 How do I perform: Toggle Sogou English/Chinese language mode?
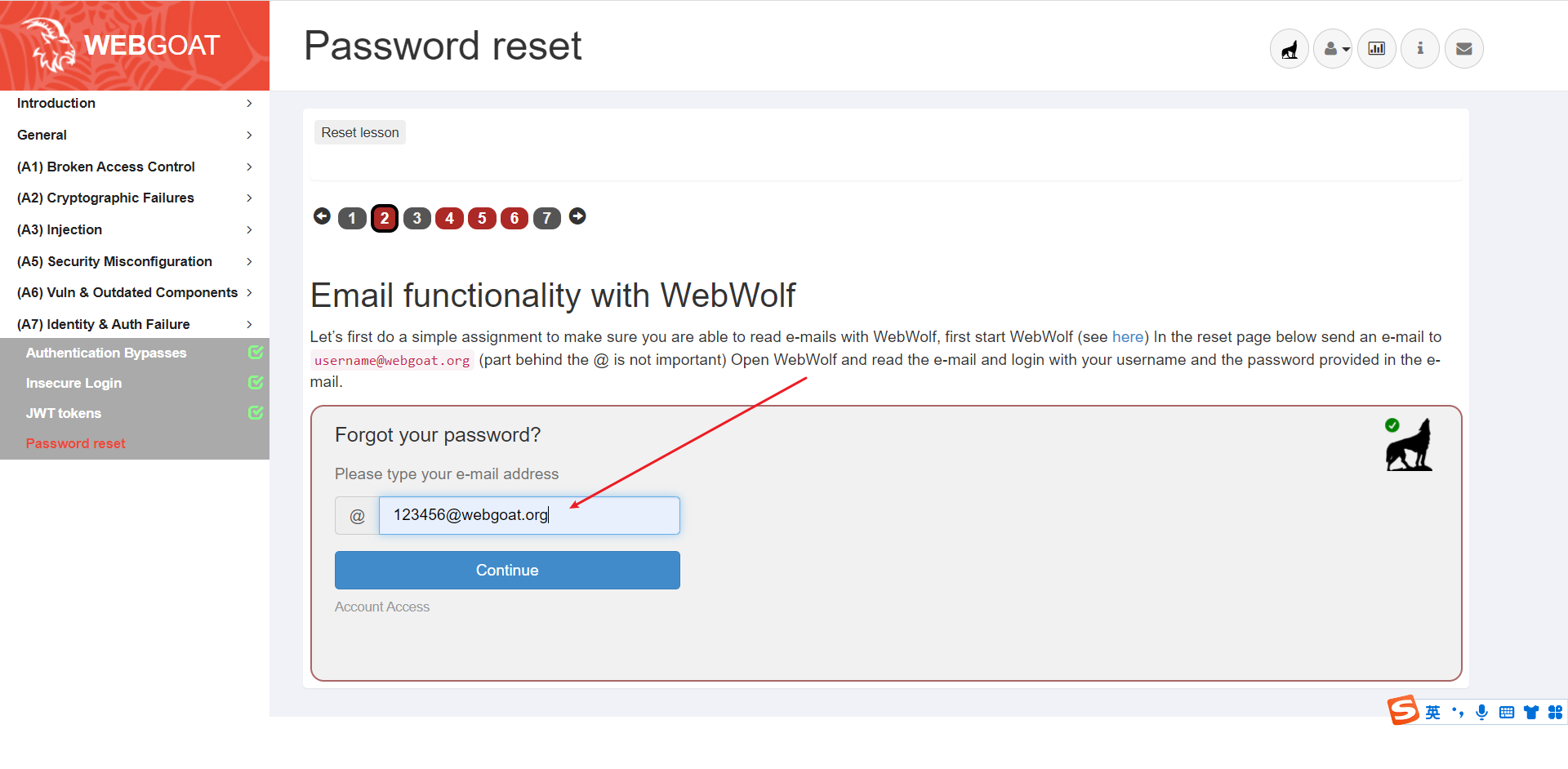(x=1433, y=713)
